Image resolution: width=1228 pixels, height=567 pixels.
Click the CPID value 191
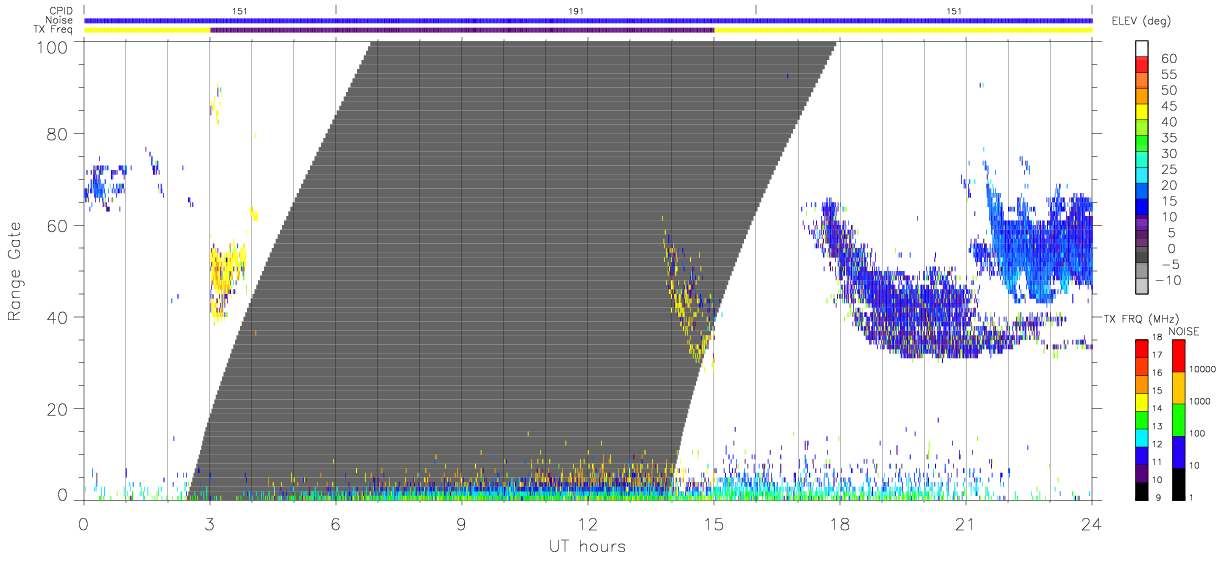tap(576, 10)
